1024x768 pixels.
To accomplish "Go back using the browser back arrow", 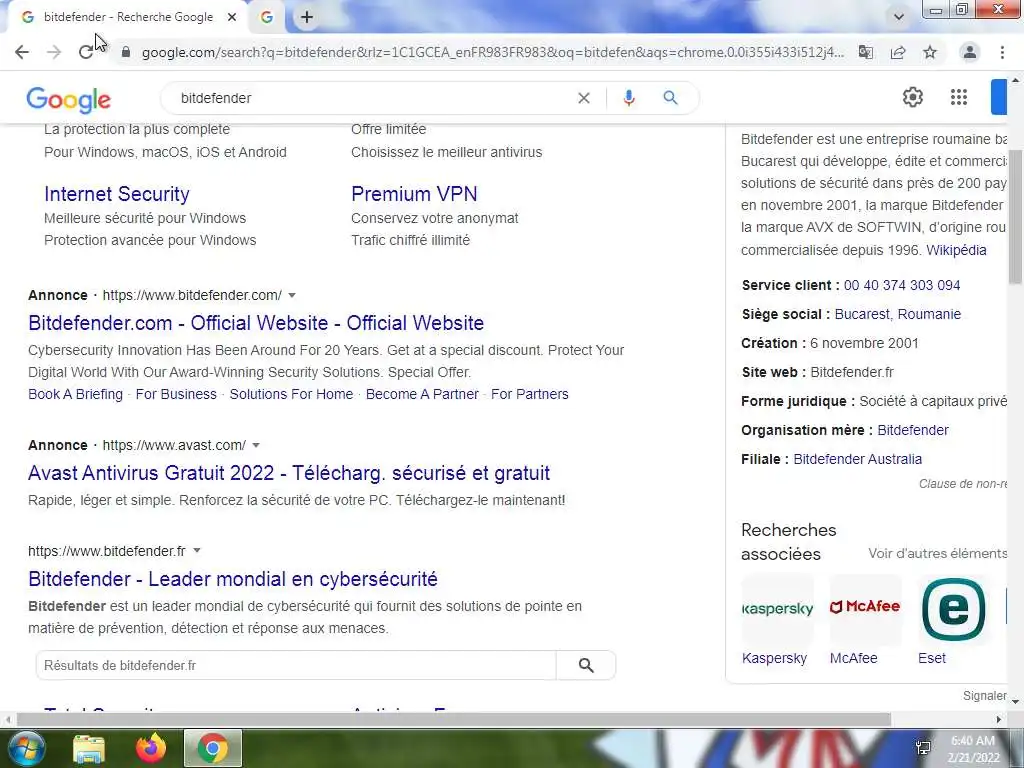I will tap(22, 52).
